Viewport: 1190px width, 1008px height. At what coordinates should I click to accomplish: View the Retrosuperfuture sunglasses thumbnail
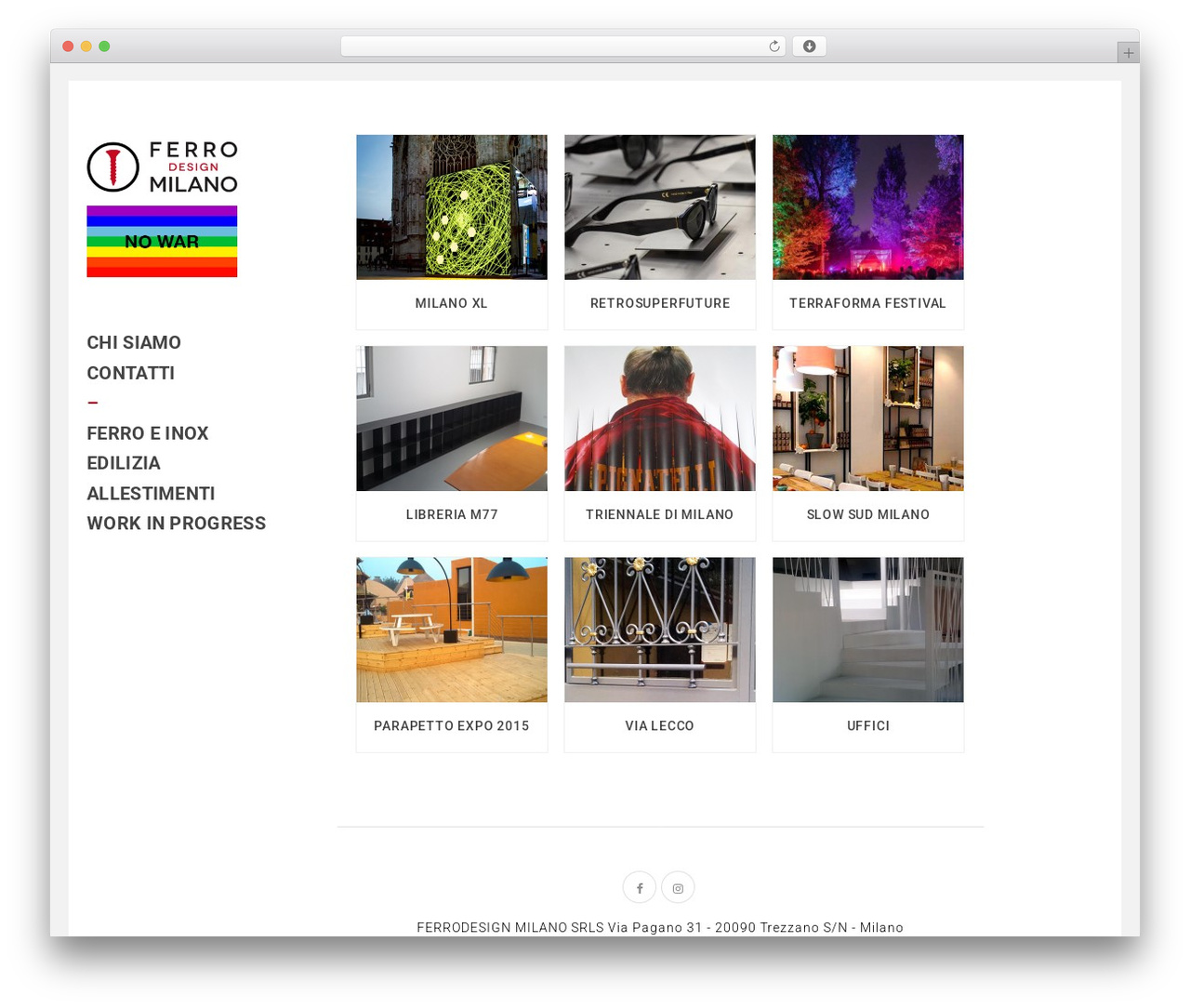(660, 207)
